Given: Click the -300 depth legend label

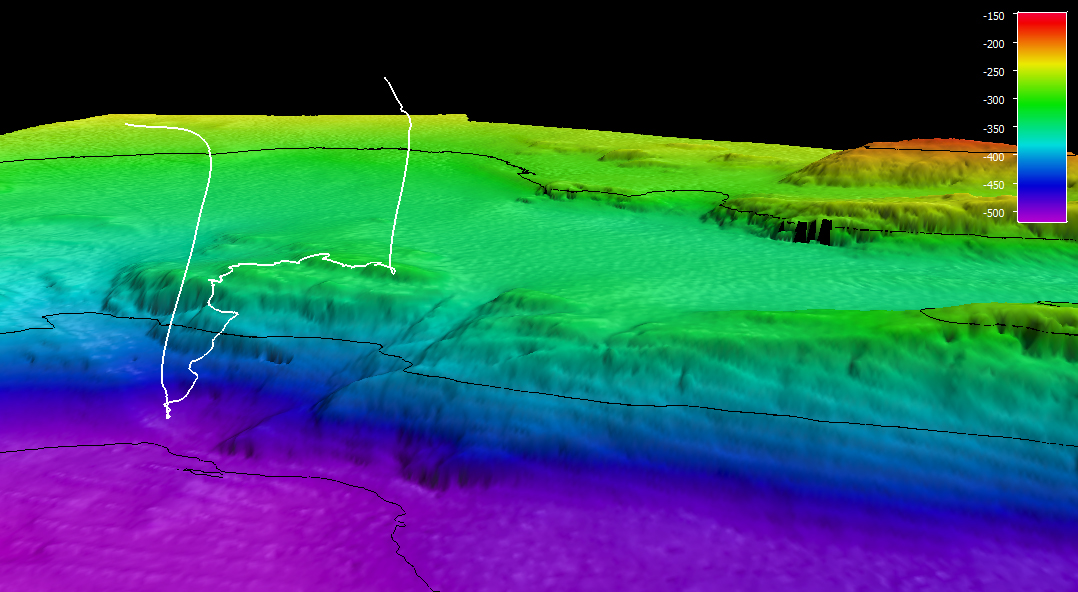Looking at the screenshot, I should pyautogui.click(x=993, y=100).
